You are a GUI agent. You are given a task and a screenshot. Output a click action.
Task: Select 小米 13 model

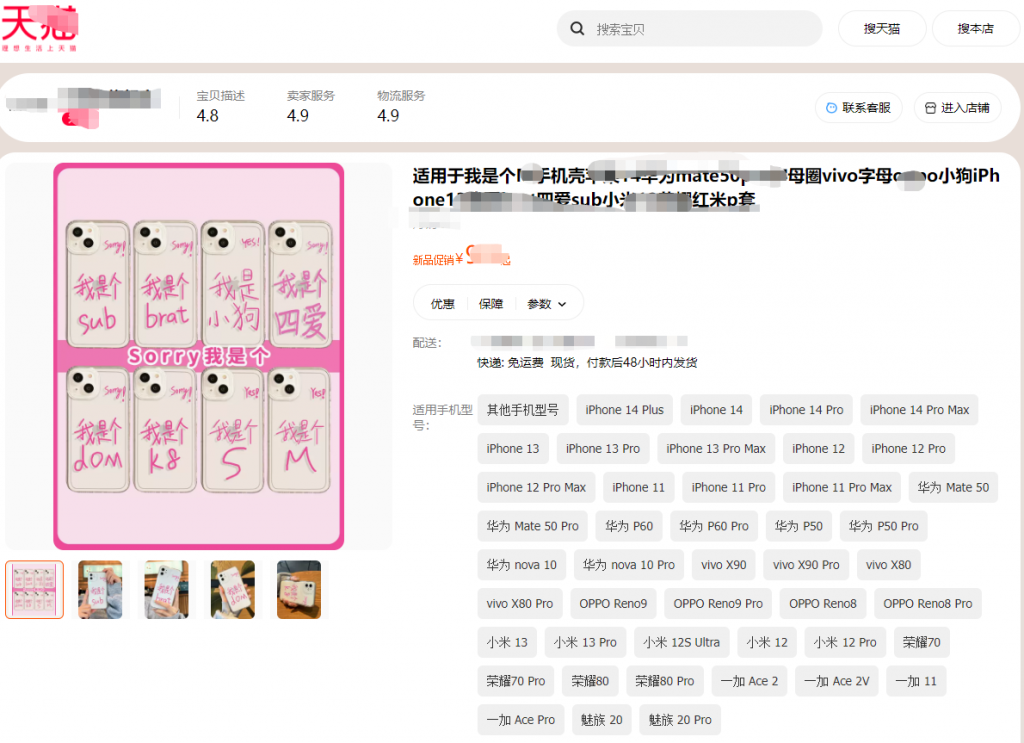point(507,642)
